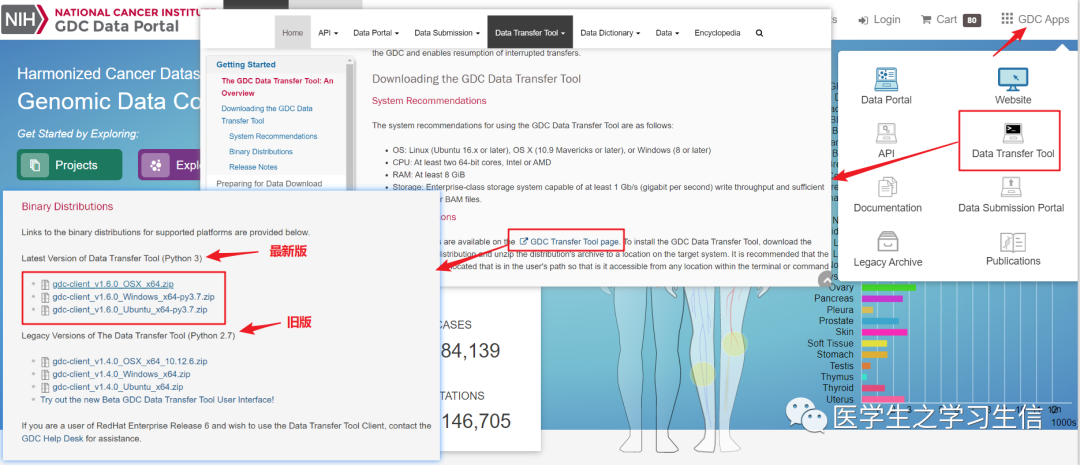Open the Home tab in docs navbar

(293, 32)
